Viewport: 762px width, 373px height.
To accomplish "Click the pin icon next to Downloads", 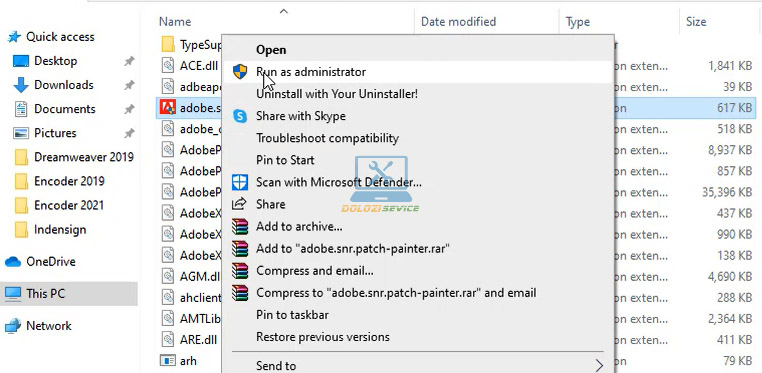I will (129, 85).
